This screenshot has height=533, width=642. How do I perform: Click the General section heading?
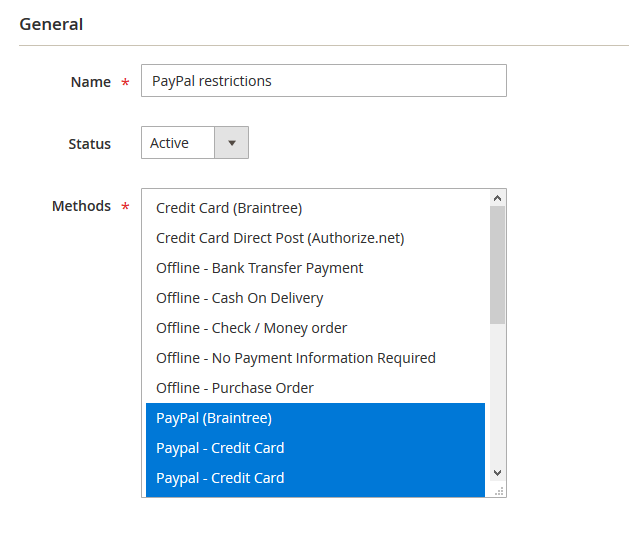click(51, 24)
